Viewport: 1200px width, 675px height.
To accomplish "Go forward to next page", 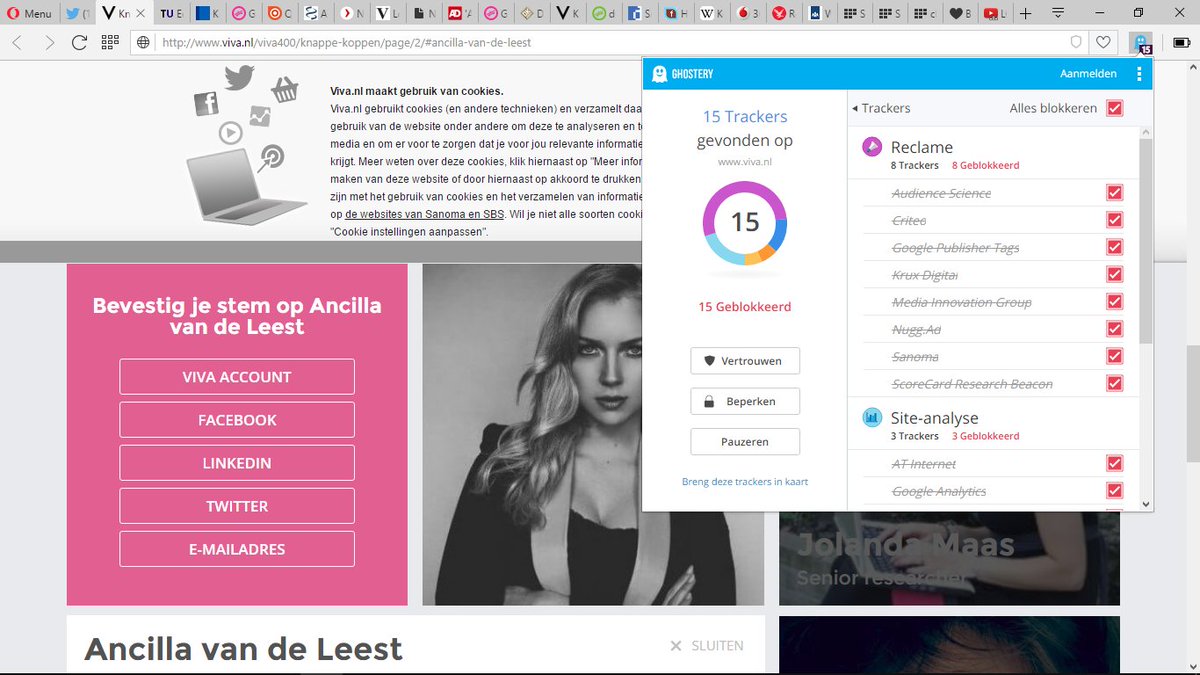I will point(49,42).
